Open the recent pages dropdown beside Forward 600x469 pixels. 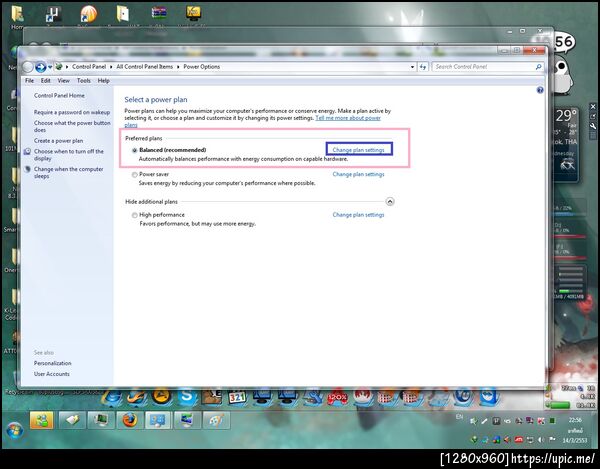50,67
